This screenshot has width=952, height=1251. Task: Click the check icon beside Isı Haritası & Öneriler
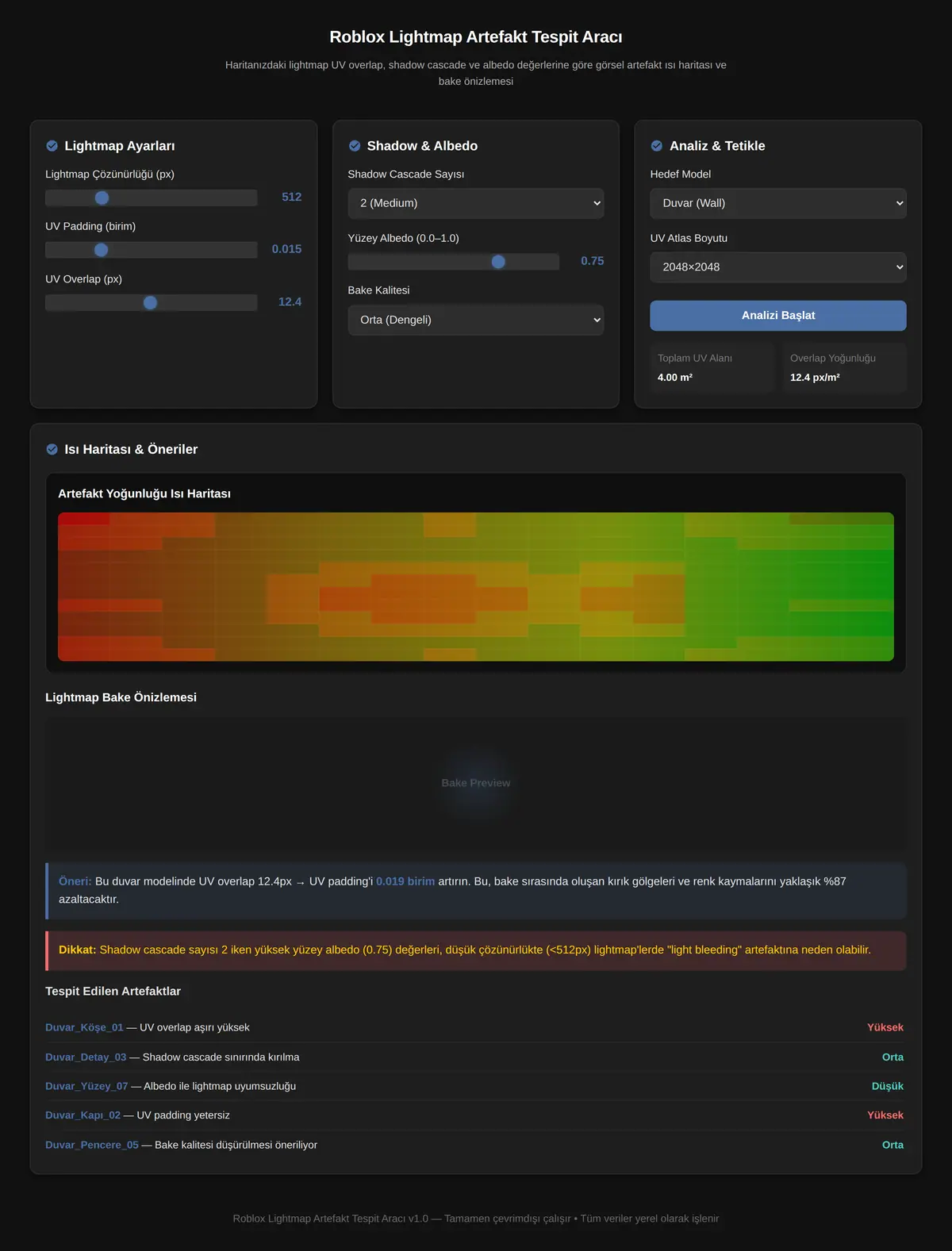coord(52,449)
